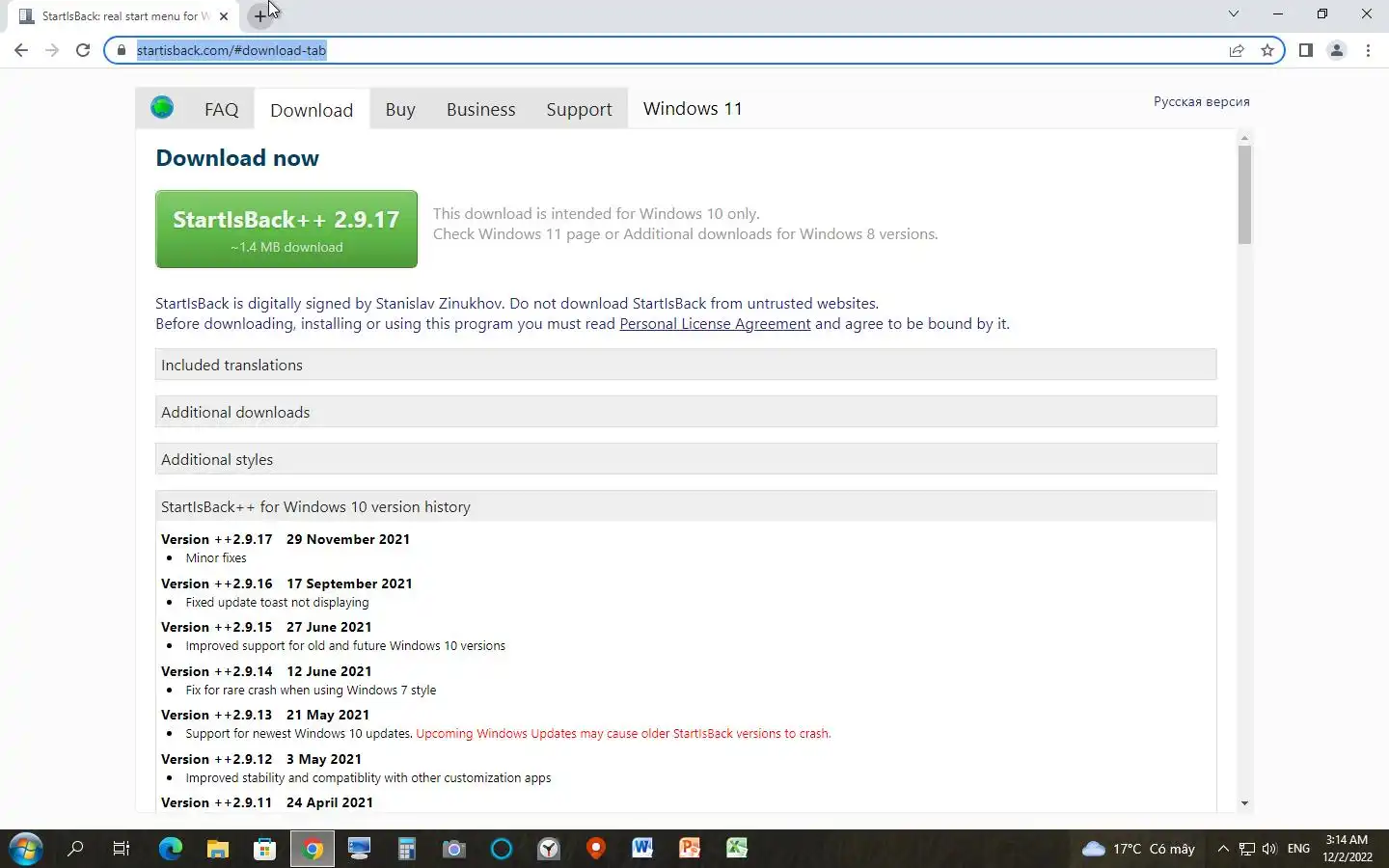Bookmark this tab with the star

pos(1267,50)
